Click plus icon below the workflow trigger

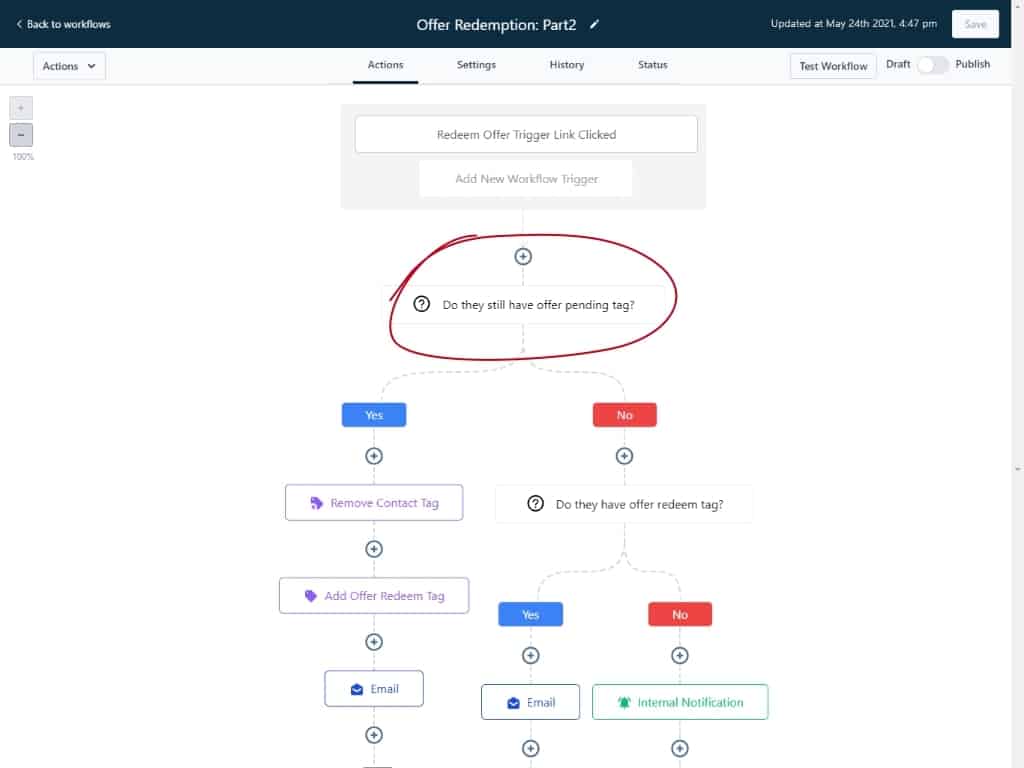pyautogui.click(x=523, y=256)
